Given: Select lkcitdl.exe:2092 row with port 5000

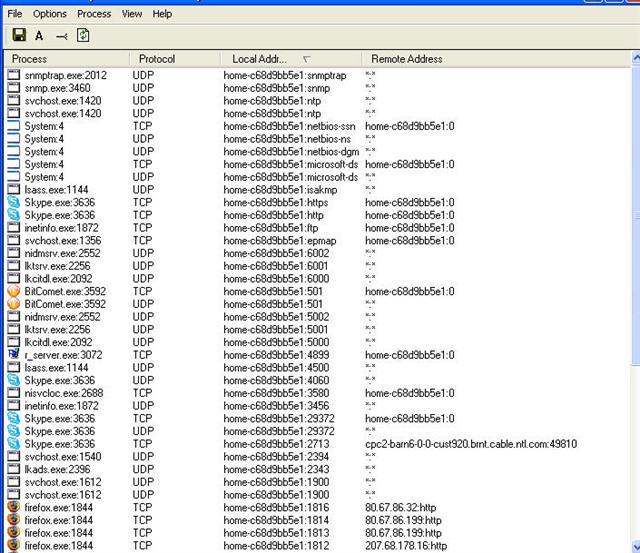Looking at the screenshot, I should click(318, 342).
